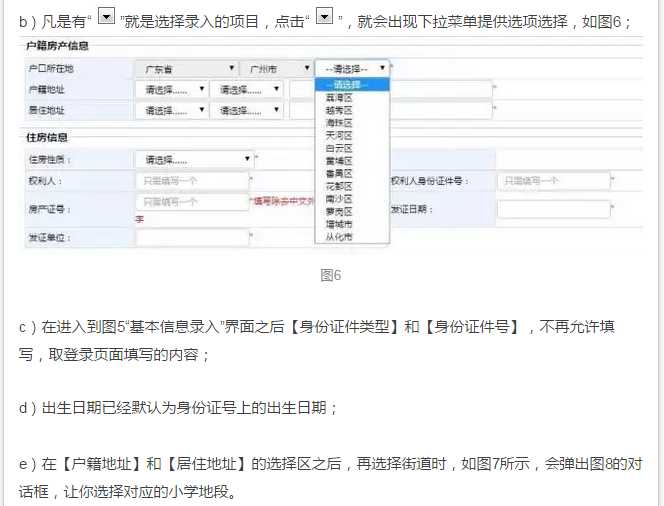Click the dropdown arrow icon after "点击"
664x506 pixels.
click(x=324, y=20)
